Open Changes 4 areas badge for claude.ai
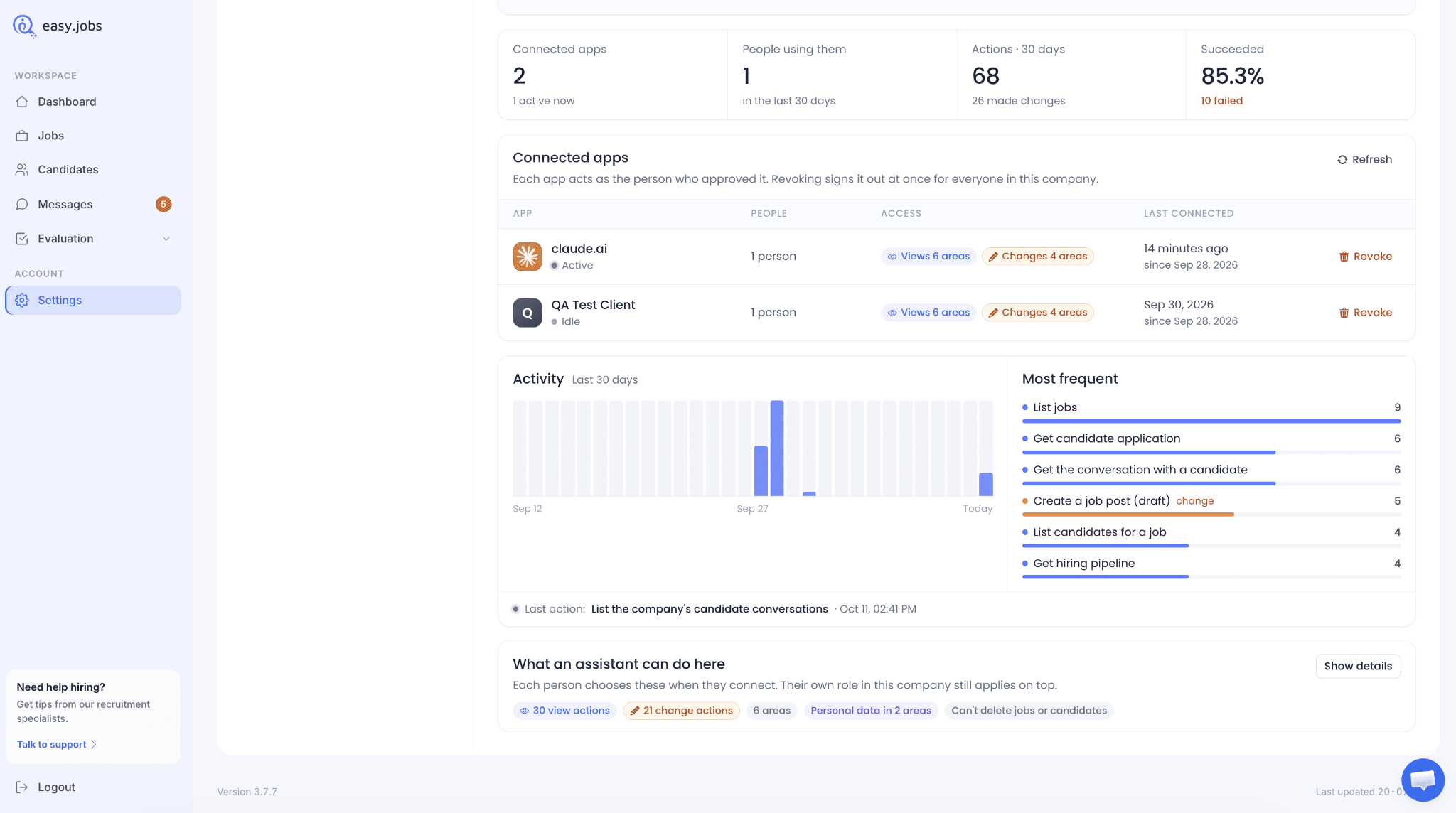 coord(1037,257)
